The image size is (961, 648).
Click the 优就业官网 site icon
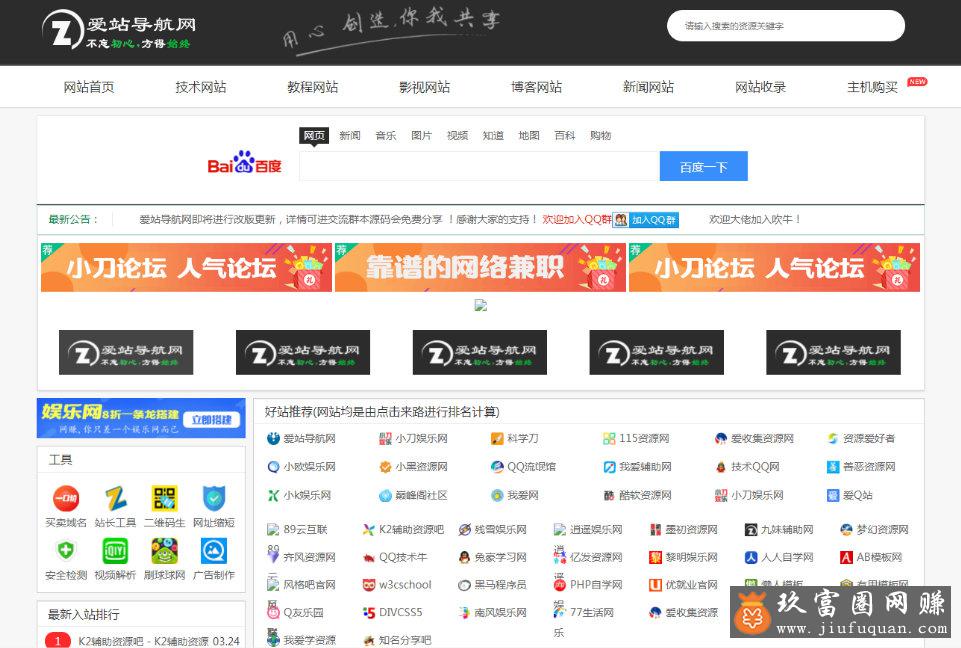pyautogui.click(x=655, y=585)
